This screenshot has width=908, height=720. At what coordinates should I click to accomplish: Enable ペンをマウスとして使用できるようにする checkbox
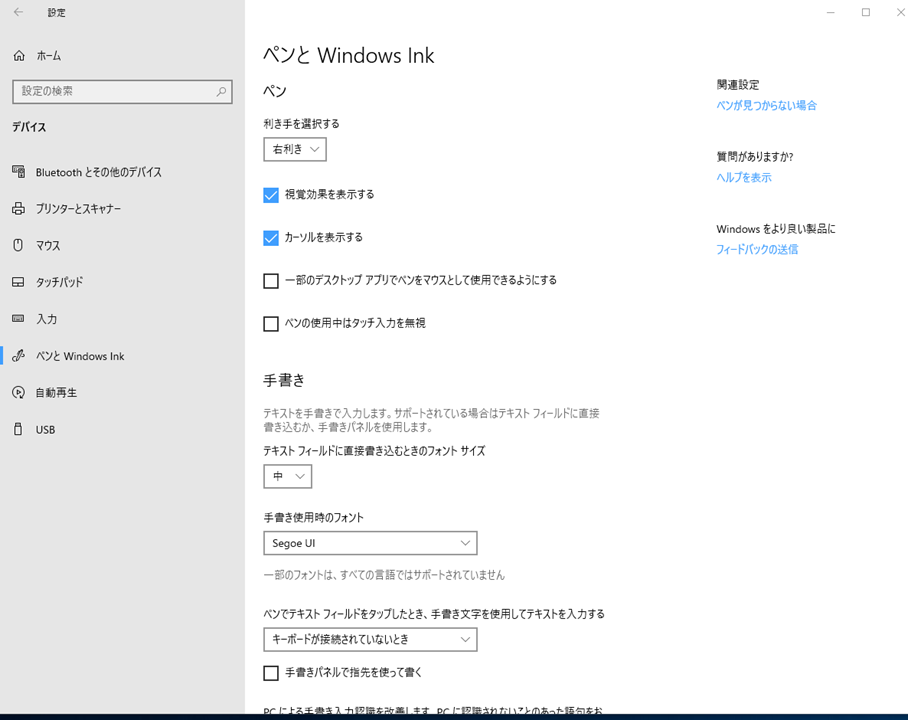[271, 281]
